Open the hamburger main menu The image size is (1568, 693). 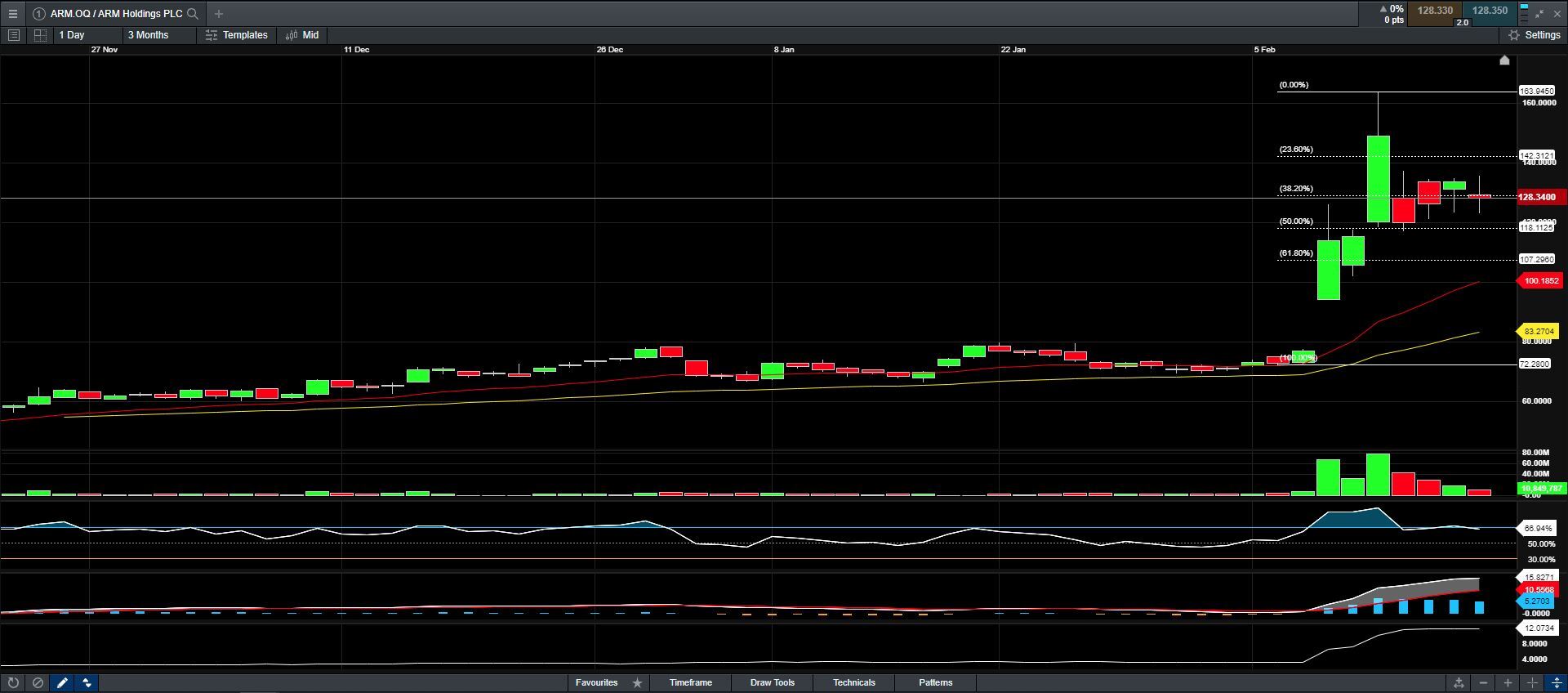[13, 13]
